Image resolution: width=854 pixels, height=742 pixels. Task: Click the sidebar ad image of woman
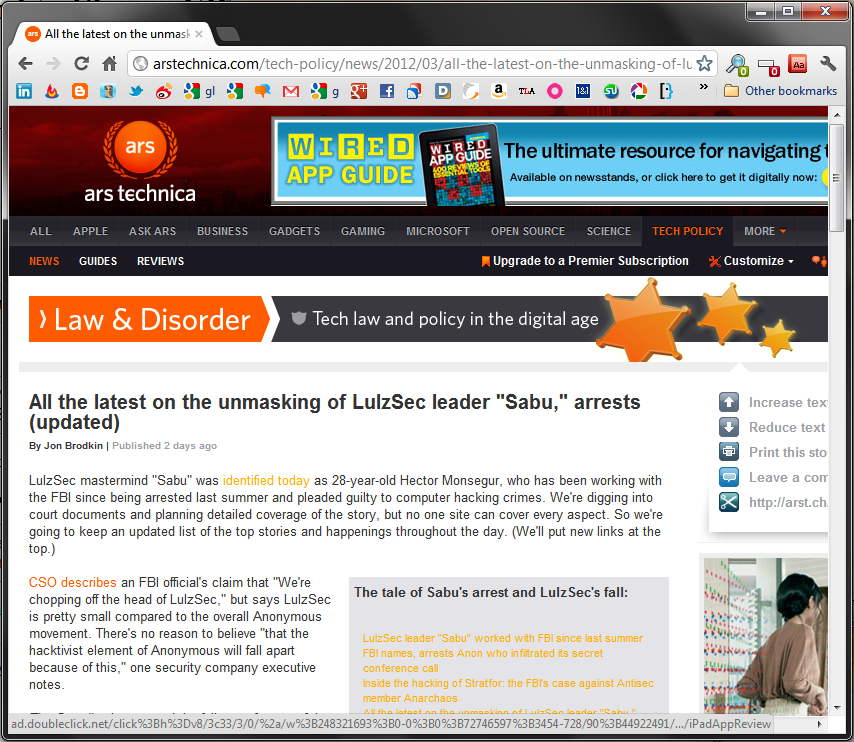765,636
